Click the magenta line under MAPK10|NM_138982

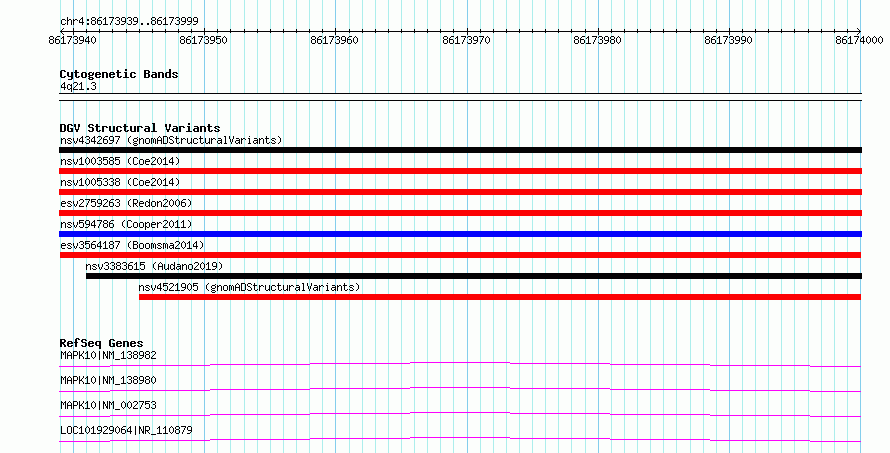pyautogui.click(x=460, y=364)
